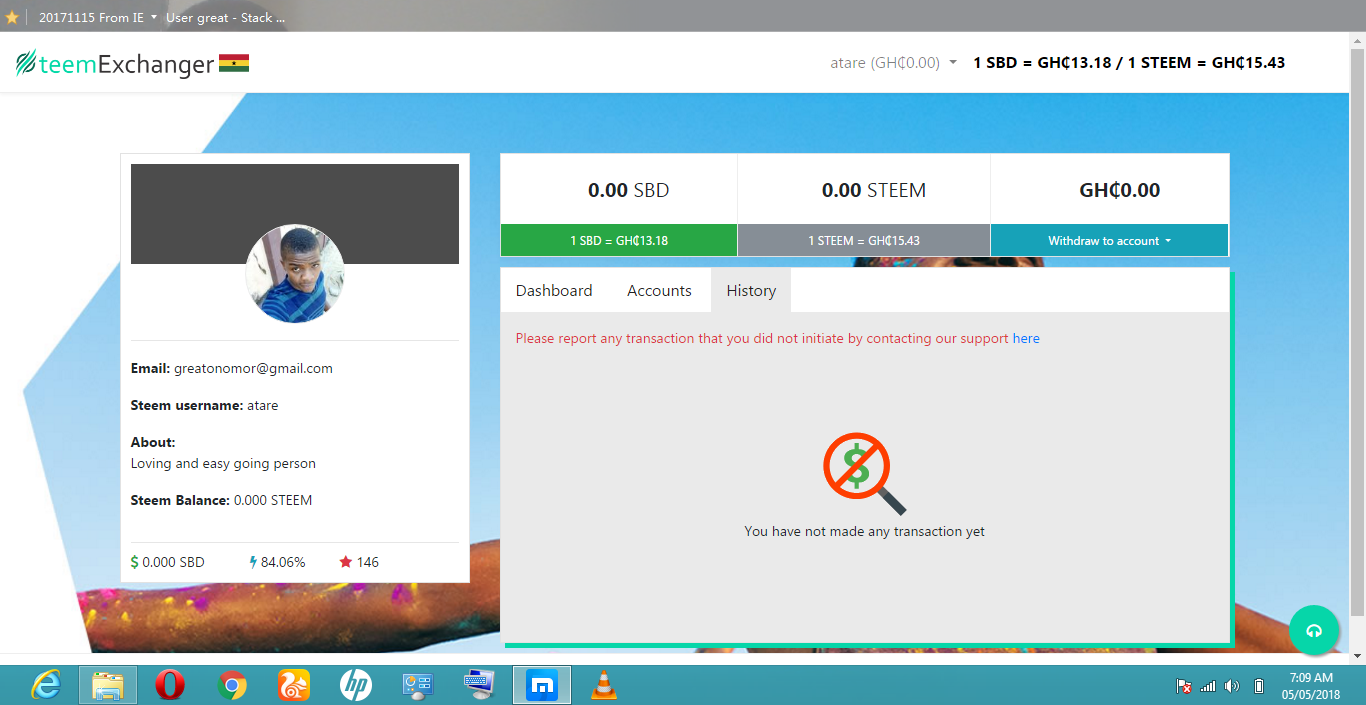
Task: Click the support contact link labeled here
Action: [x=1026, y=338]
